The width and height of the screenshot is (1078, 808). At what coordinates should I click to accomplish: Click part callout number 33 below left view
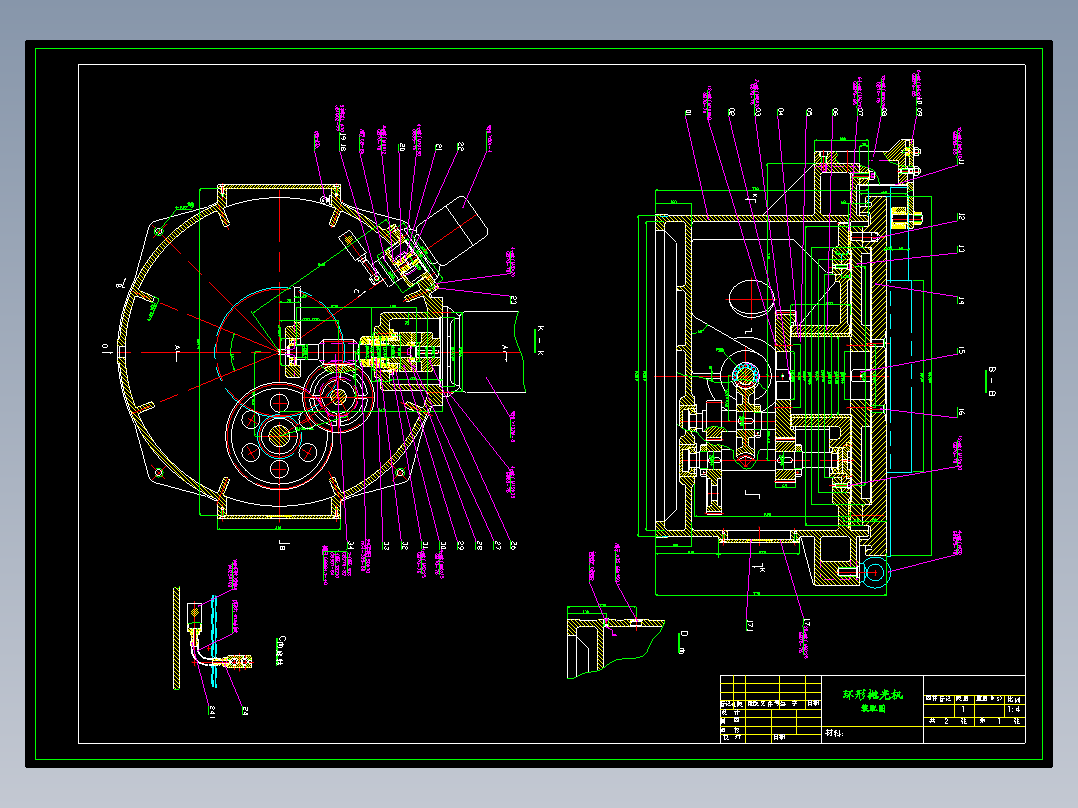pyautogui.click(x=386, y=545)
